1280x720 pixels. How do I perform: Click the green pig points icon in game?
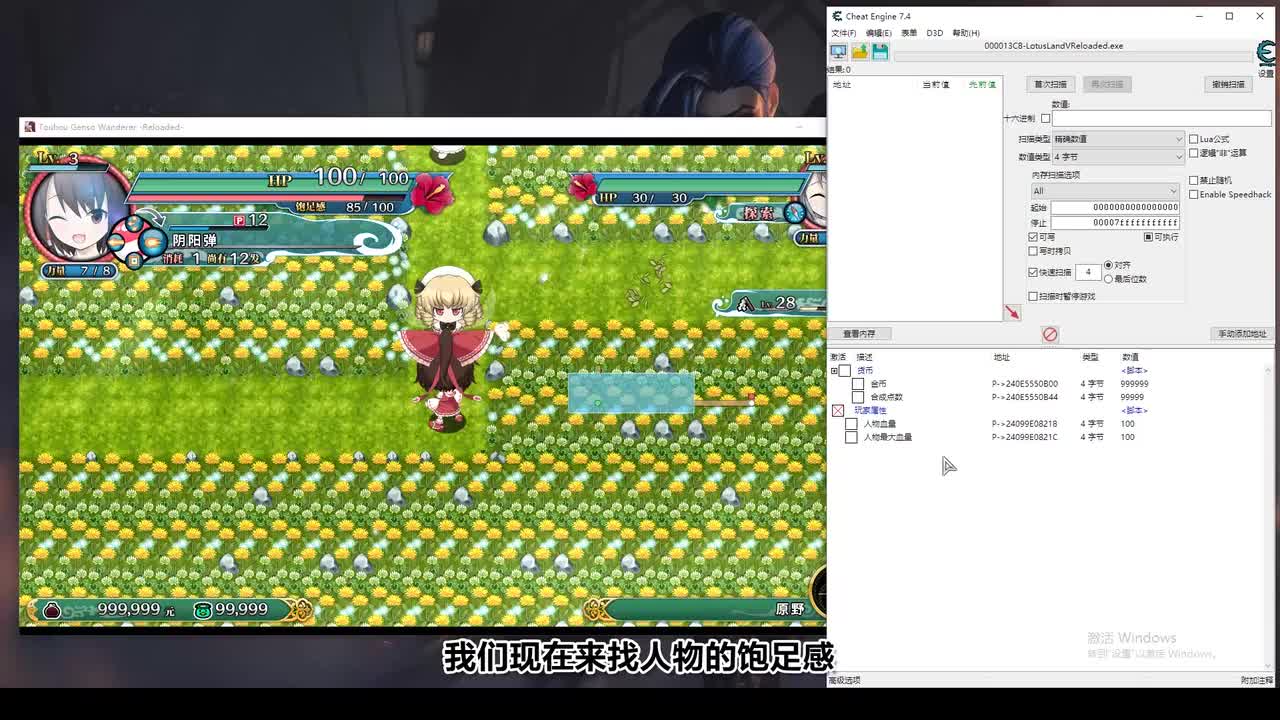click(x=203, y=609)
